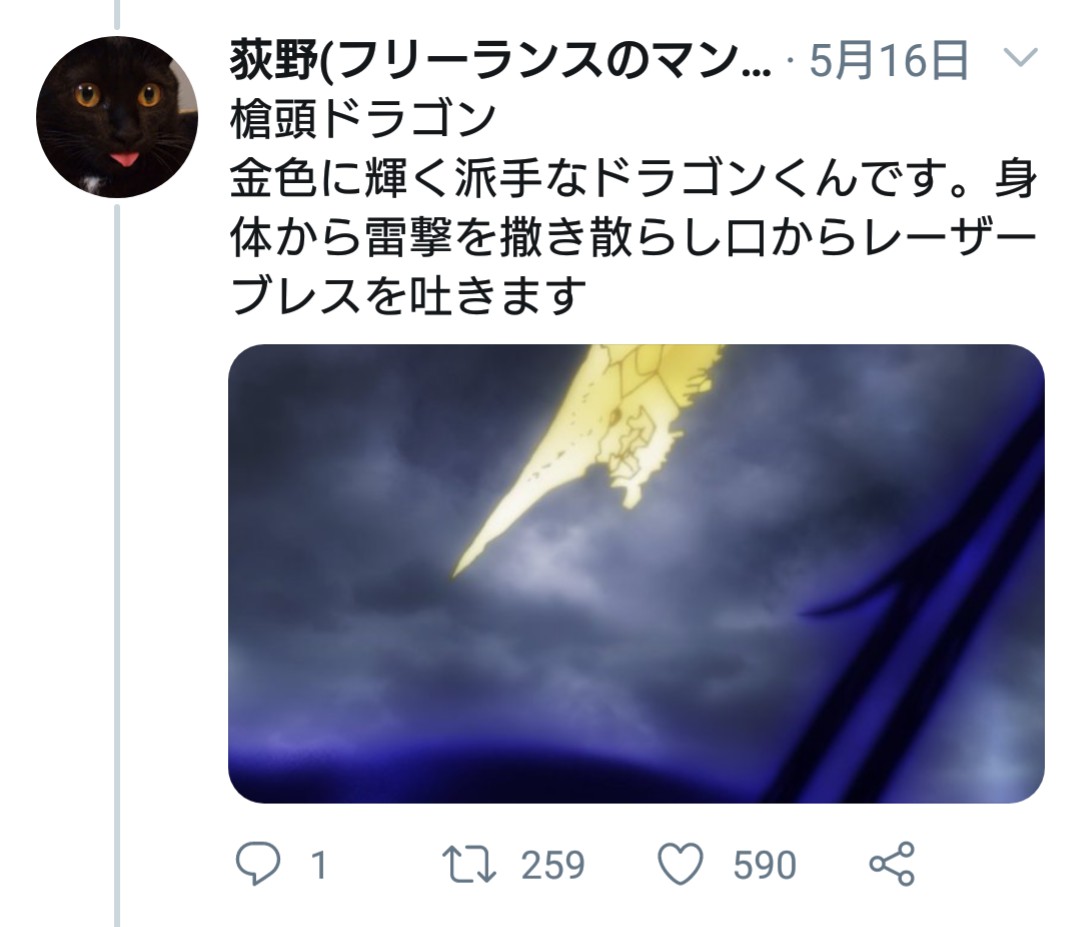
Task: Open the share icon options
Action: [x=892, y=864]
